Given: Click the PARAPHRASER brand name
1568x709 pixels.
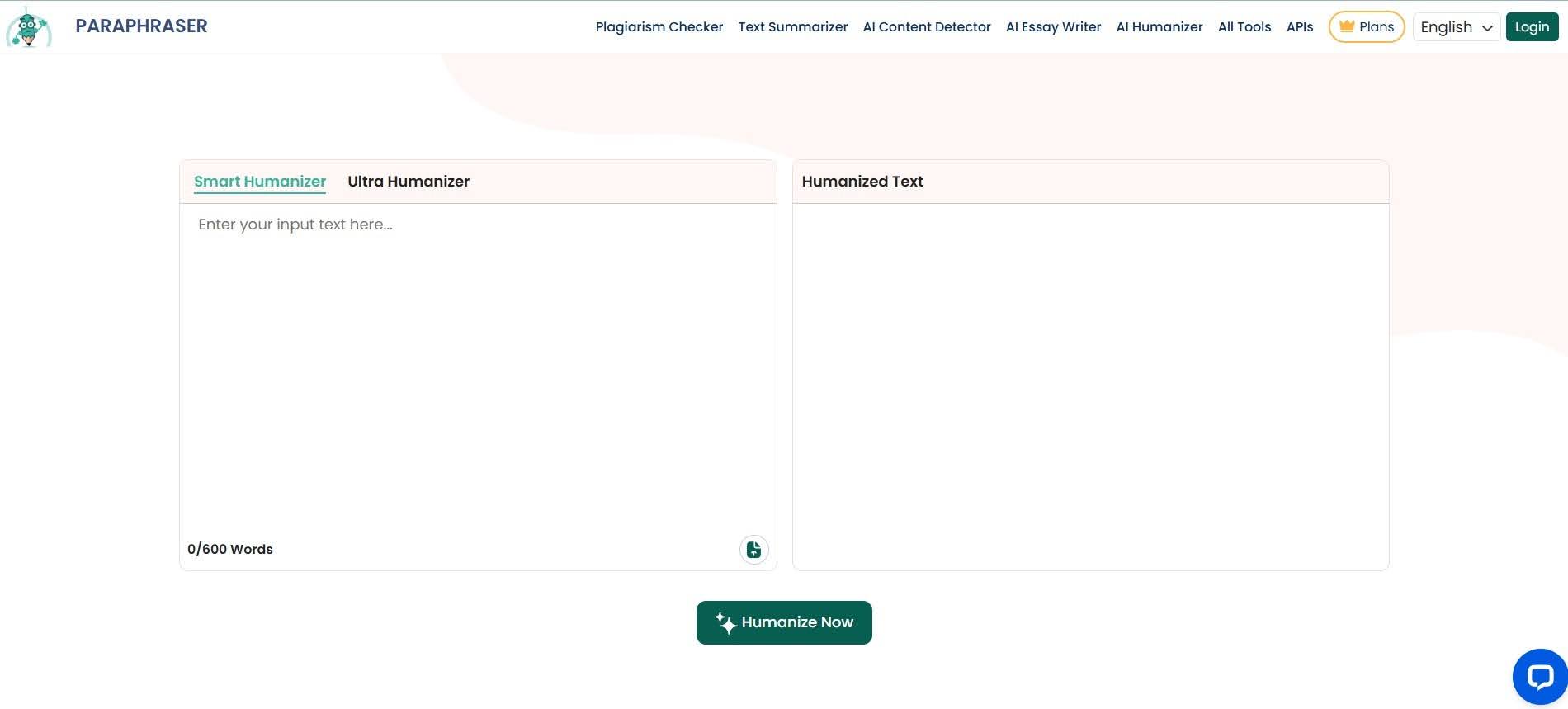Looking at the screenshot, I should [141, 26].
